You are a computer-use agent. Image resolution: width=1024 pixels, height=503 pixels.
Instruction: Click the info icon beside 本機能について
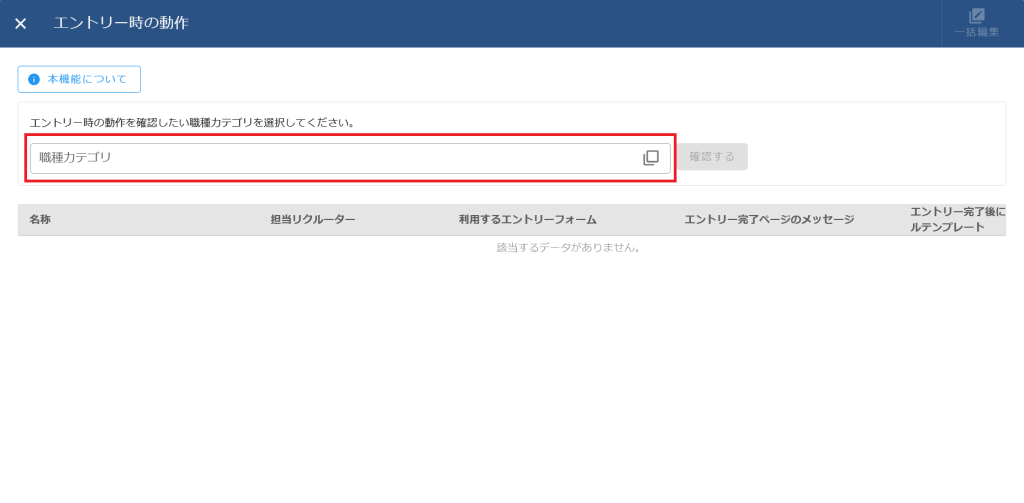click(x=34, y=79)
